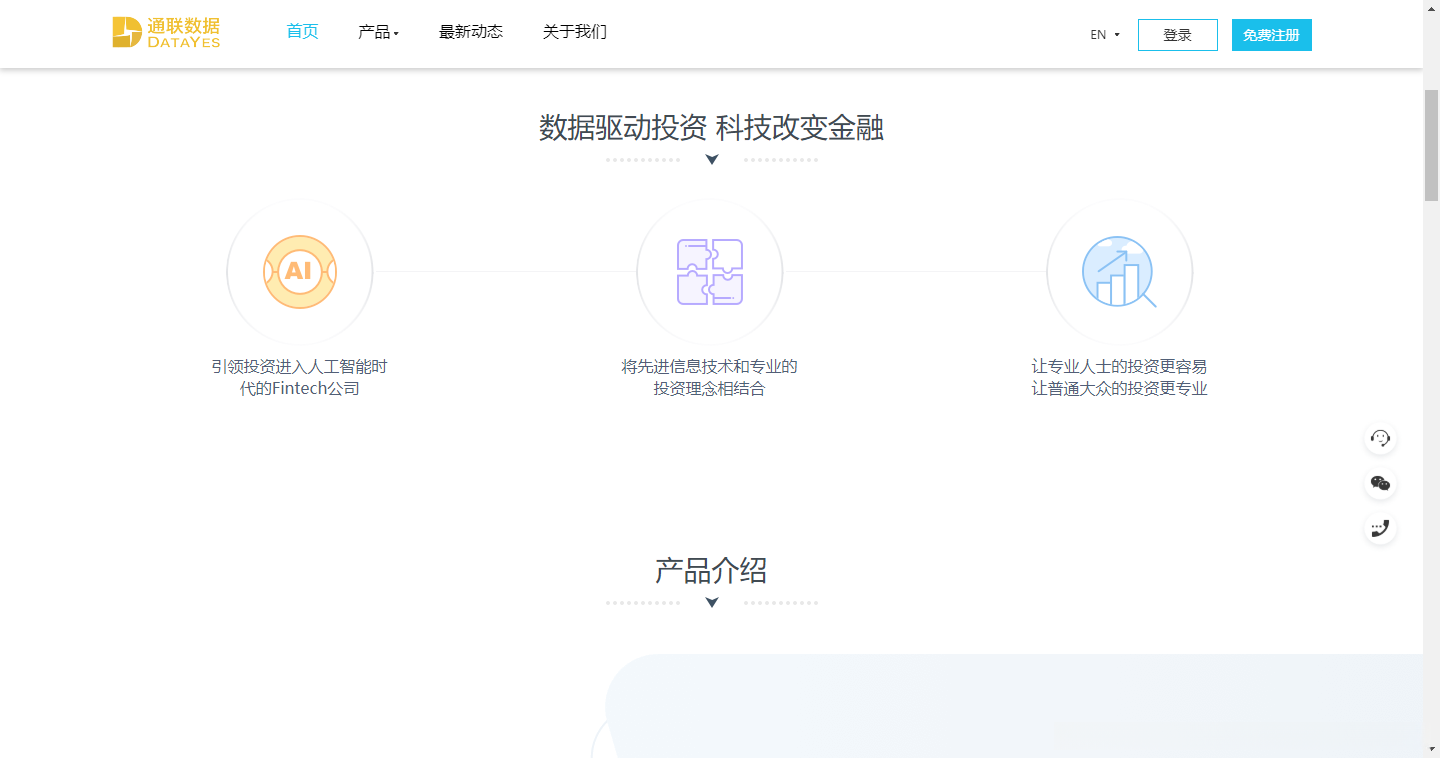Click the orange AI circle icon
The width and height of the screenshot is (1440, 758).
pos(299,271)
